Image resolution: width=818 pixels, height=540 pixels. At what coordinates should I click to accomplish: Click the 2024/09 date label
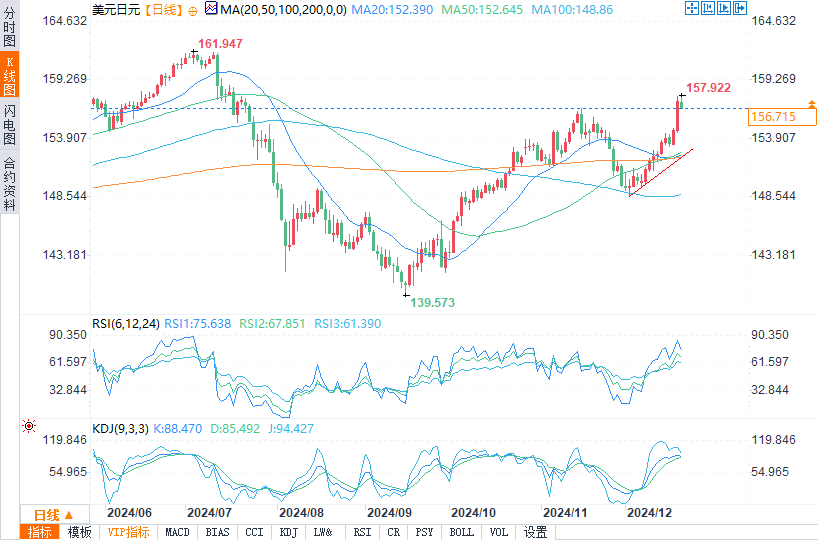click(x=389, y=513)
